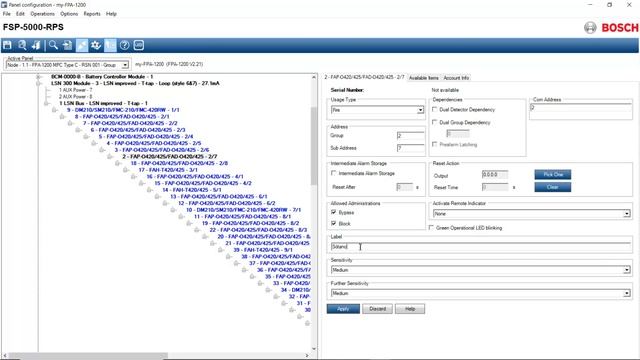The height and width of the screenshot is (360, 640).
Task: Enable Green Operational LED blinking
Action: [431, 228]
